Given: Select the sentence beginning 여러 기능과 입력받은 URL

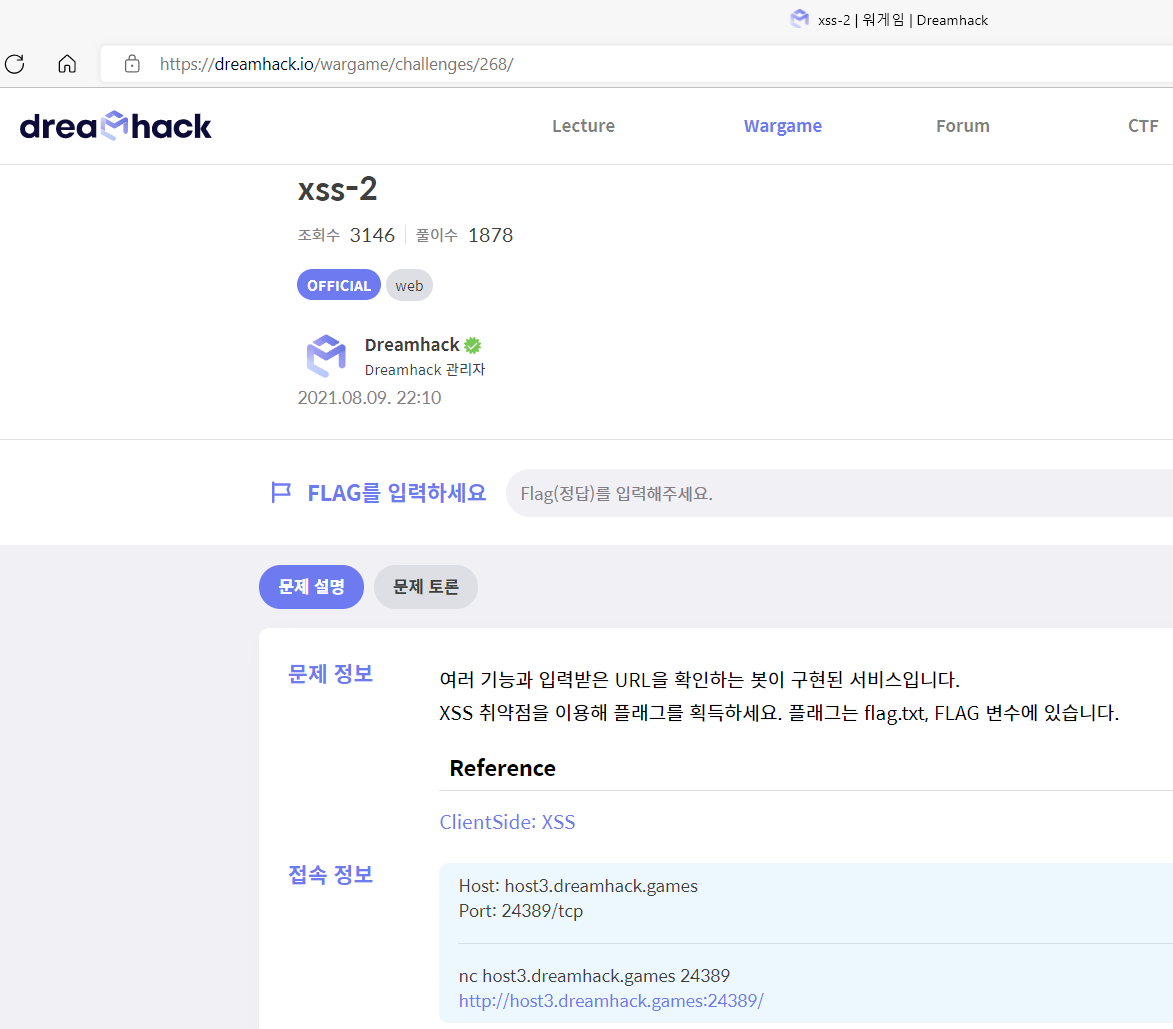Looking at the screenshot, I should 699,680.
